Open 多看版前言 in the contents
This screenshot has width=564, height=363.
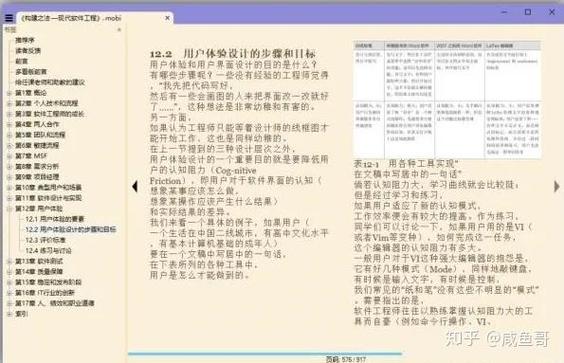pos(31,72)
